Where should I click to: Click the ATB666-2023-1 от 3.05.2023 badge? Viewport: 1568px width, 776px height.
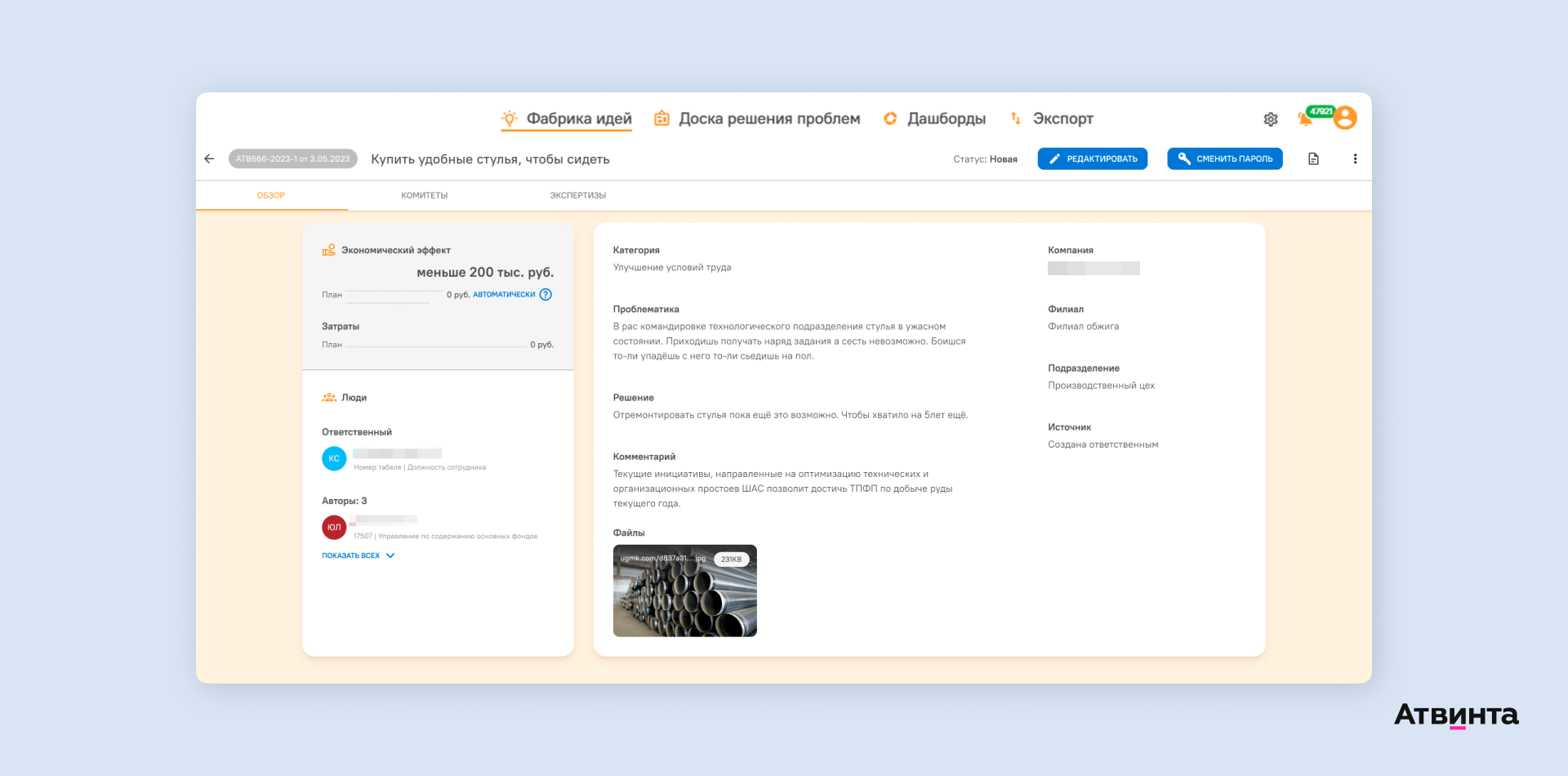[293, 159]
